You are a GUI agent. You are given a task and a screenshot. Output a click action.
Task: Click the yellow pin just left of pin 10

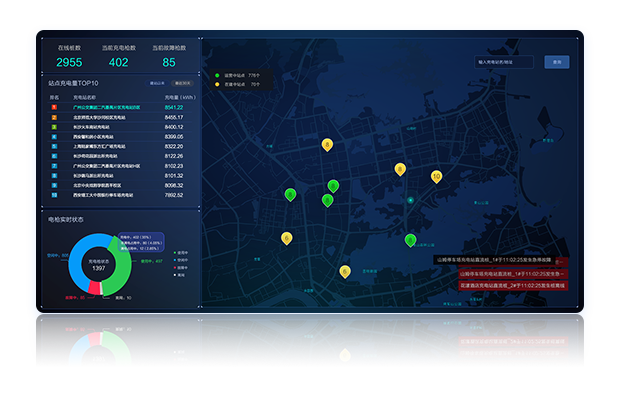[400, 169]
